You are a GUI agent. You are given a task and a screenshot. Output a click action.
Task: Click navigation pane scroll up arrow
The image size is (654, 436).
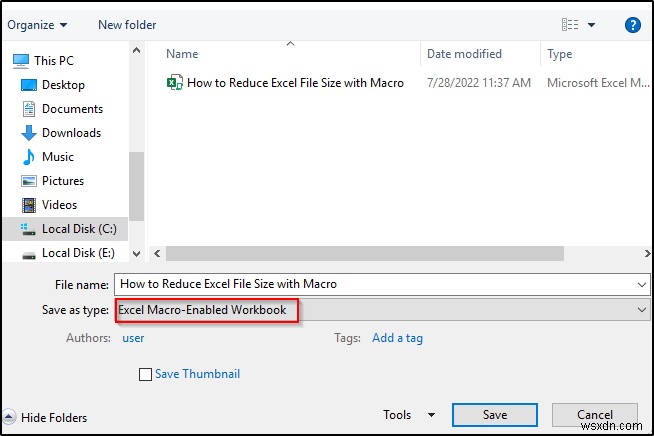136,50
